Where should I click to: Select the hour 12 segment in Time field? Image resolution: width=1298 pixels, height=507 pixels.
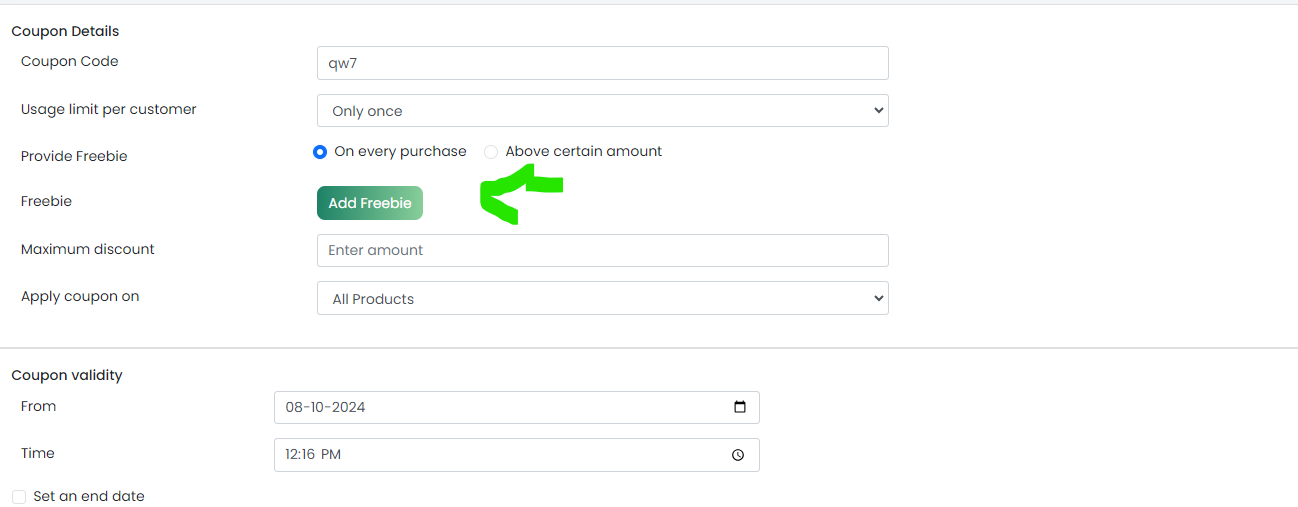[x=292, y=455]
